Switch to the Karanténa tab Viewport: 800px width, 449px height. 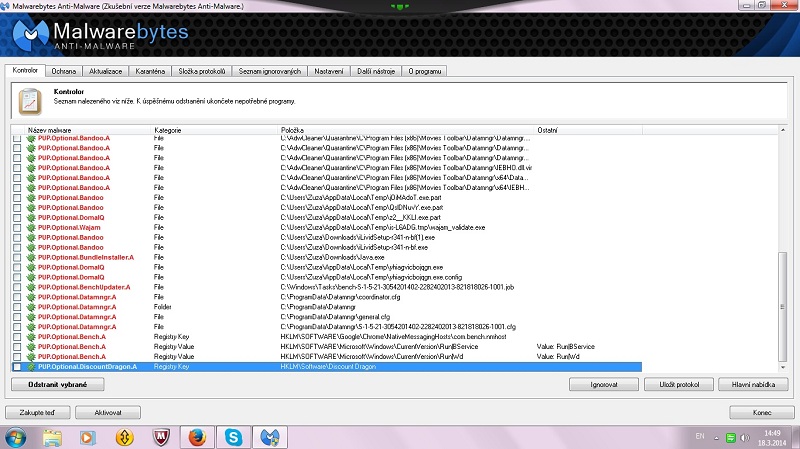[x=150, y=71]
